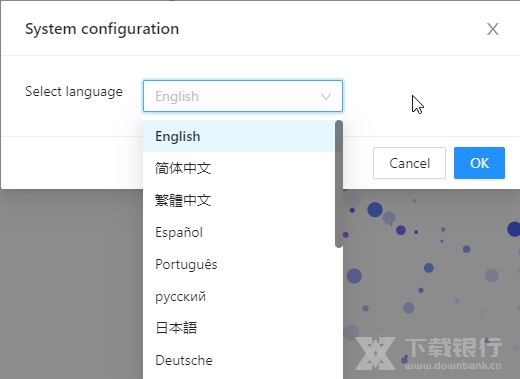
Task: Collapse the language dropdown chevron
Action: point(326,97)
